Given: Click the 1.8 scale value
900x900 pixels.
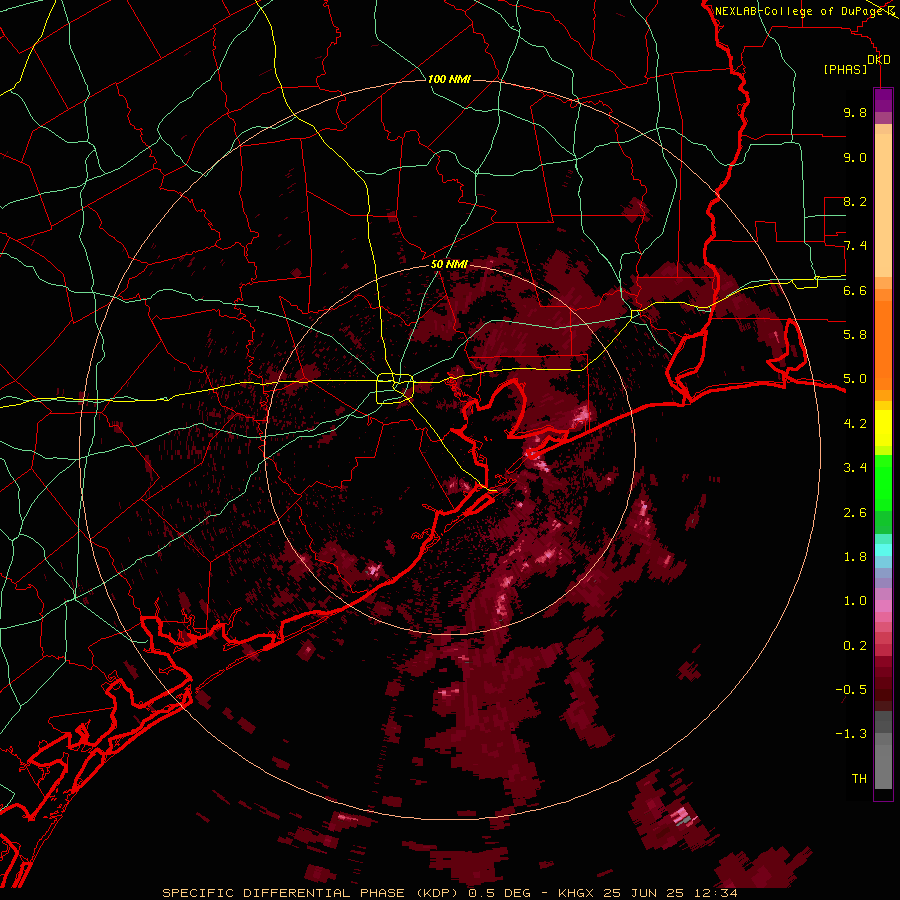Looking at the screenshot, I should 855,557.
